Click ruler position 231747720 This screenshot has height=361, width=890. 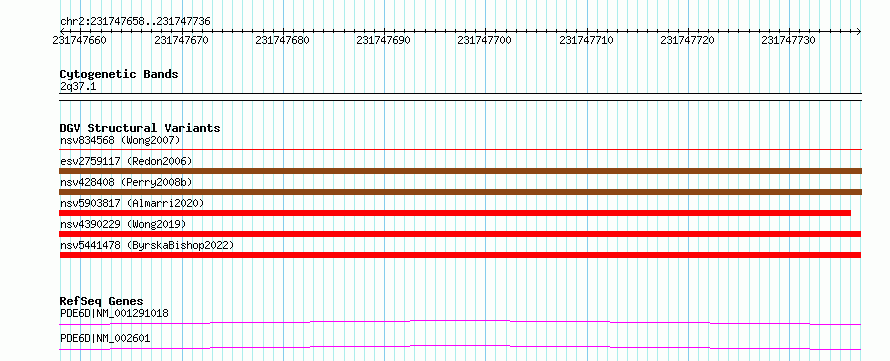pos(687,40)
